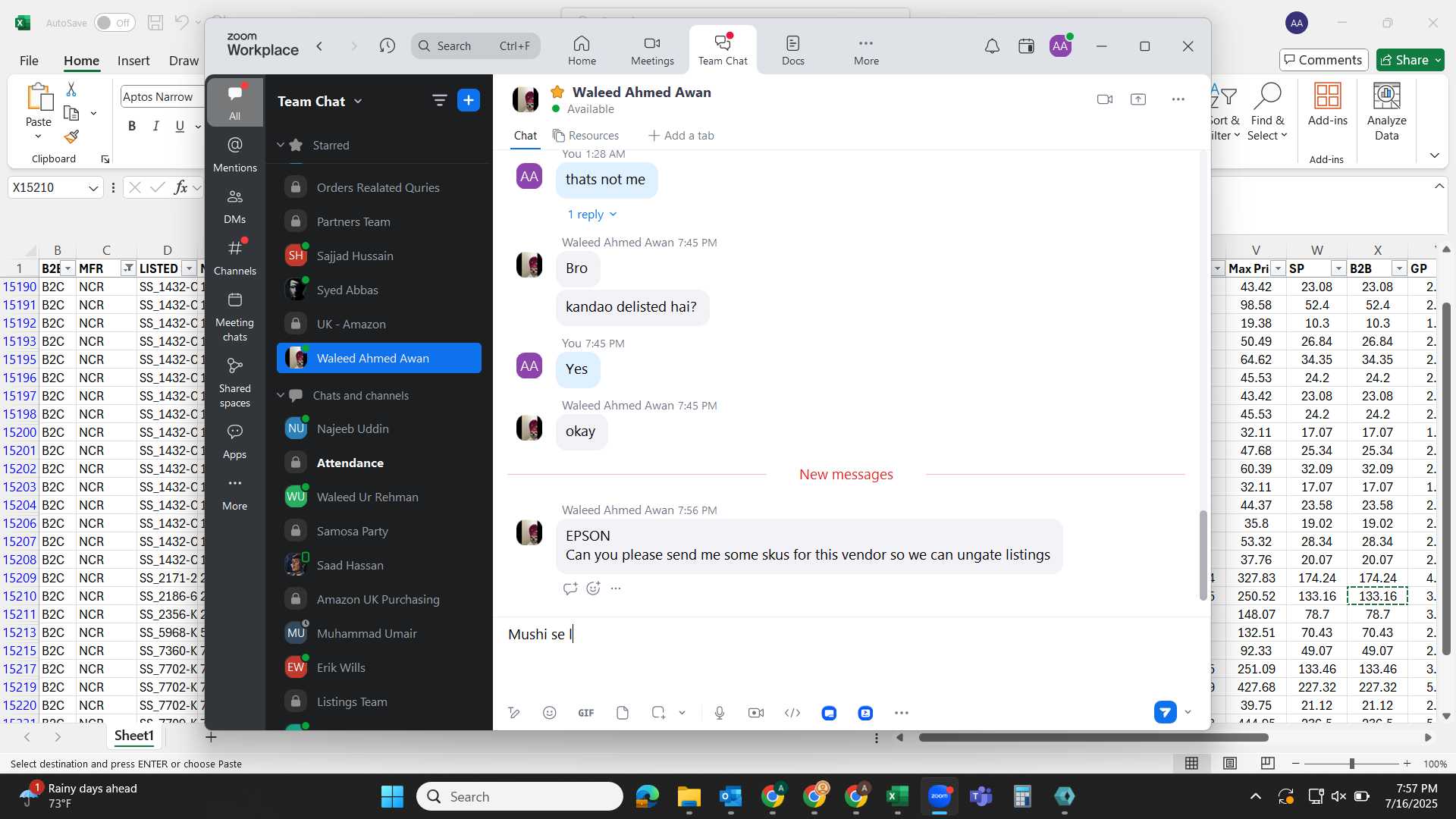Reply in thread to EPSON message
Image resolution: width=1456 pixels, height=819 pixels.
pyautogui.click(x=570, y=588)
